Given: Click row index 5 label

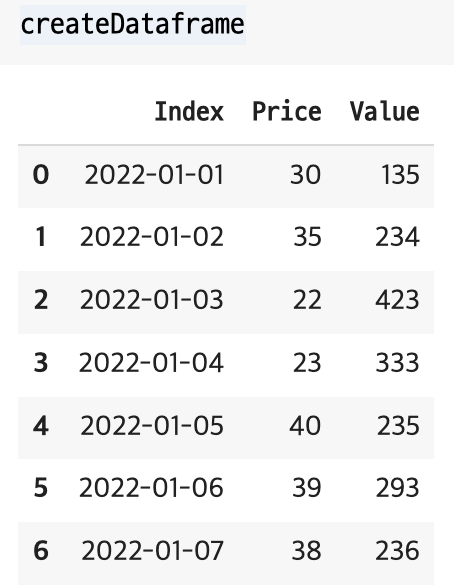Looking at the screenshot, I should 41,488.
